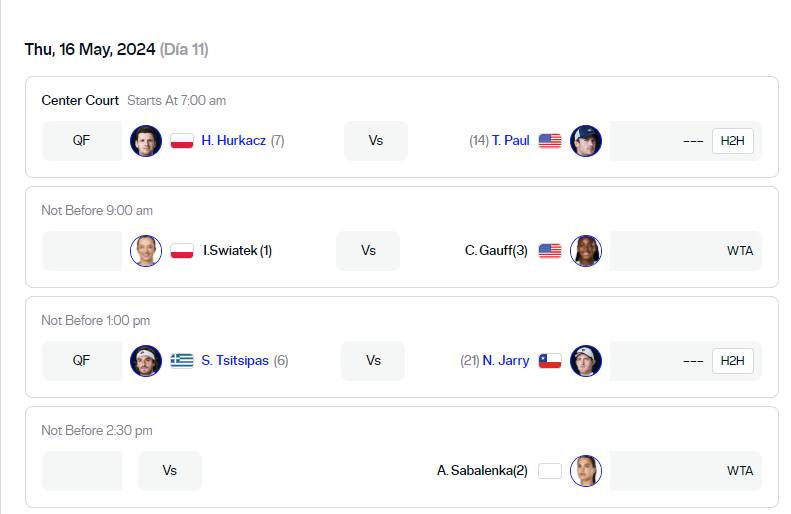Click S. Tsitsipas player photo
Image resolution: width=791 pixels, height=514 pixels.
tap(146, 361)
